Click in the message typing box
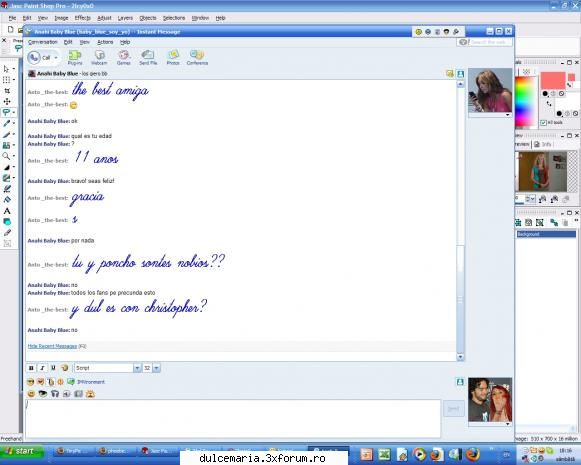The image size is (581, 465). (x=233, y=418)
